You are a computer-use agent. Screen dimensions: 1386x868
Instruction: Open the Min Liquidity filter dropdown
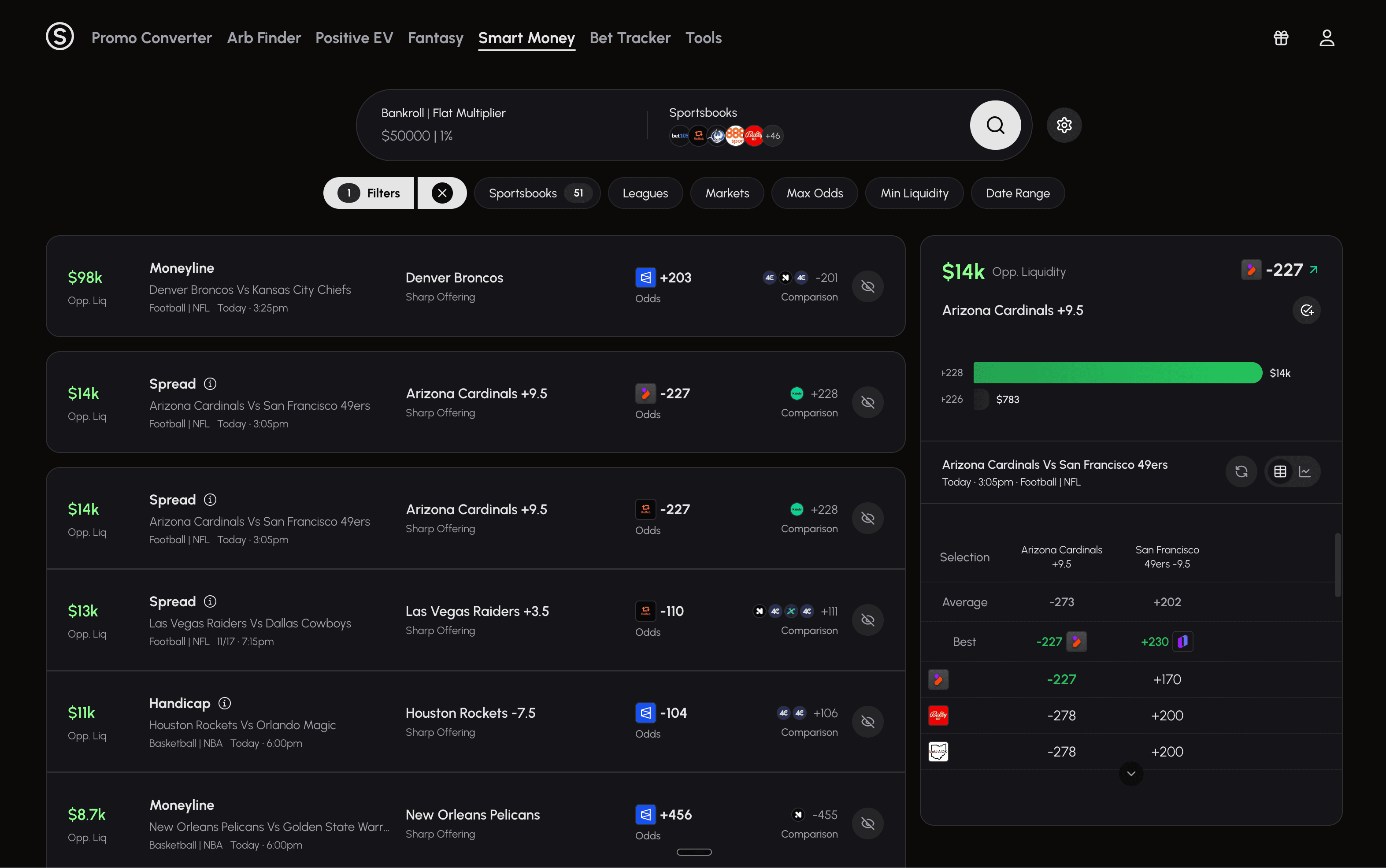click(x=914, y=193)
